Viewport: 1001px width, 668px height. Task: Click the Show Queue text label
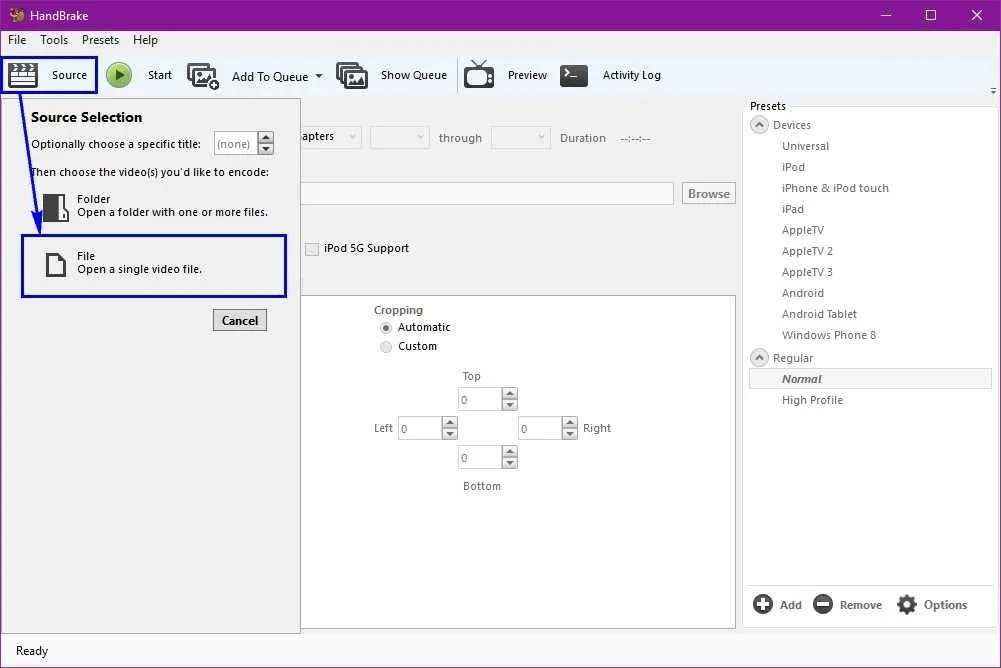(x=414, y=75)
